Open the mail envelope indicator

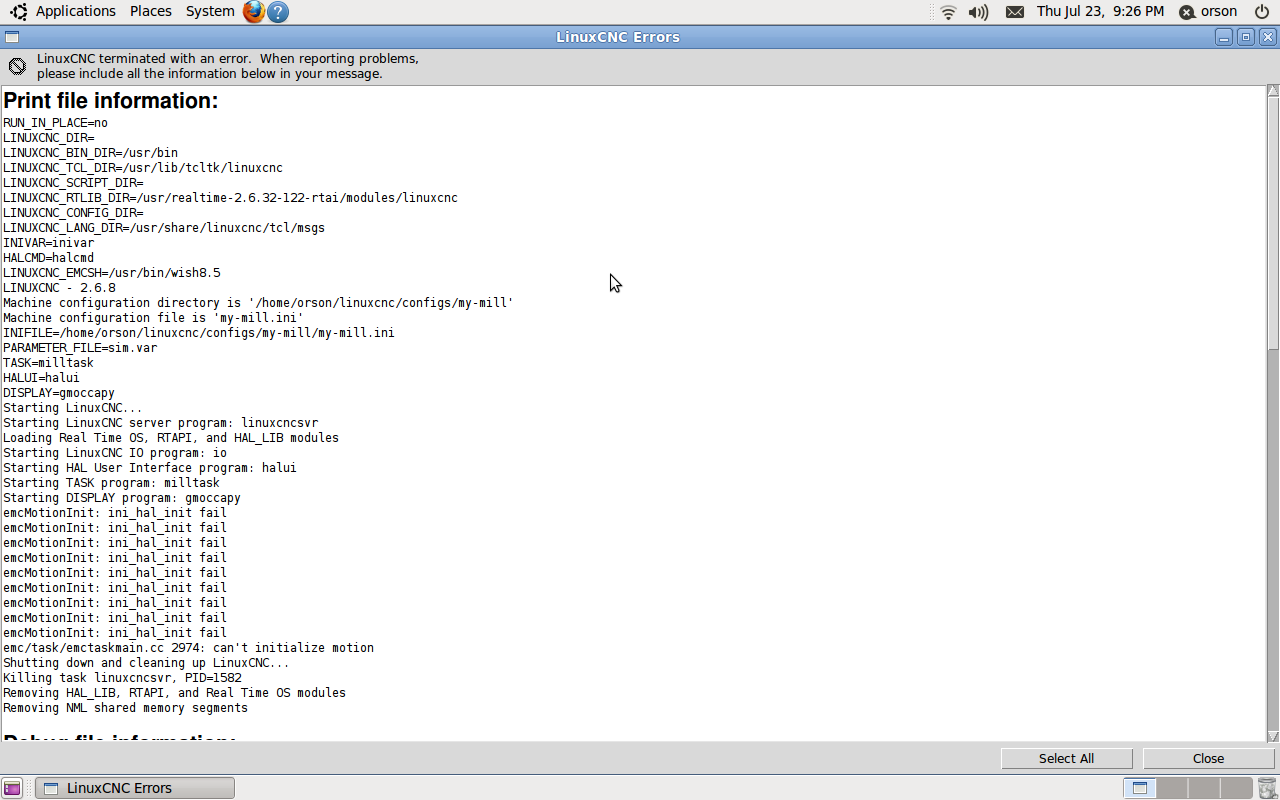1014,12
